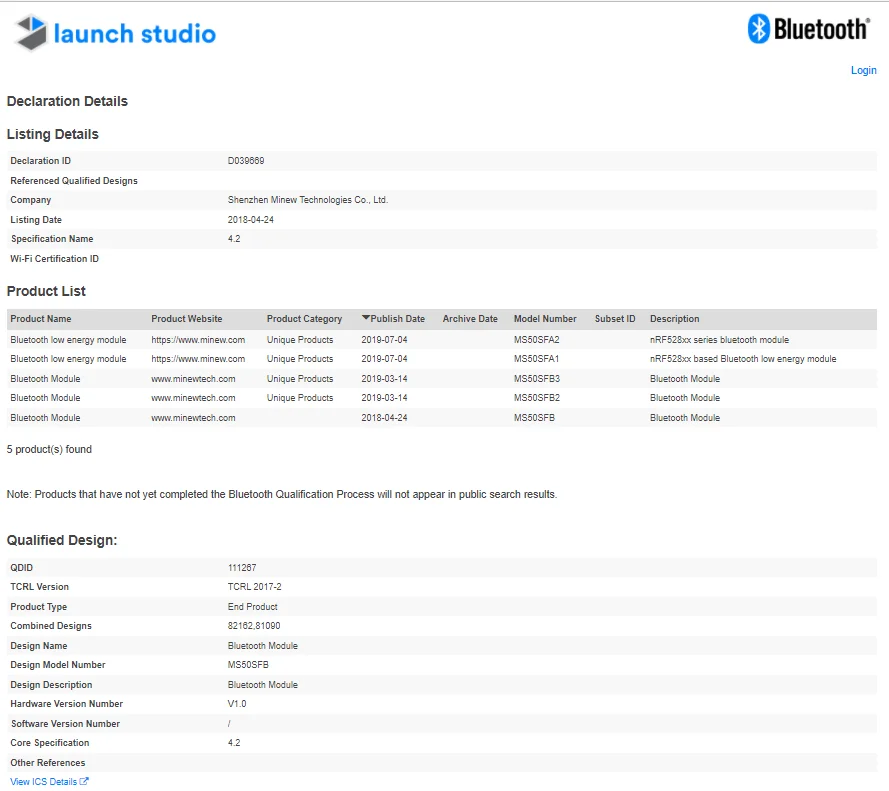The height and width of the screenshot is (791, 889).
Task: Select model number MS50SFB in product list
Action: click(534, 418)
